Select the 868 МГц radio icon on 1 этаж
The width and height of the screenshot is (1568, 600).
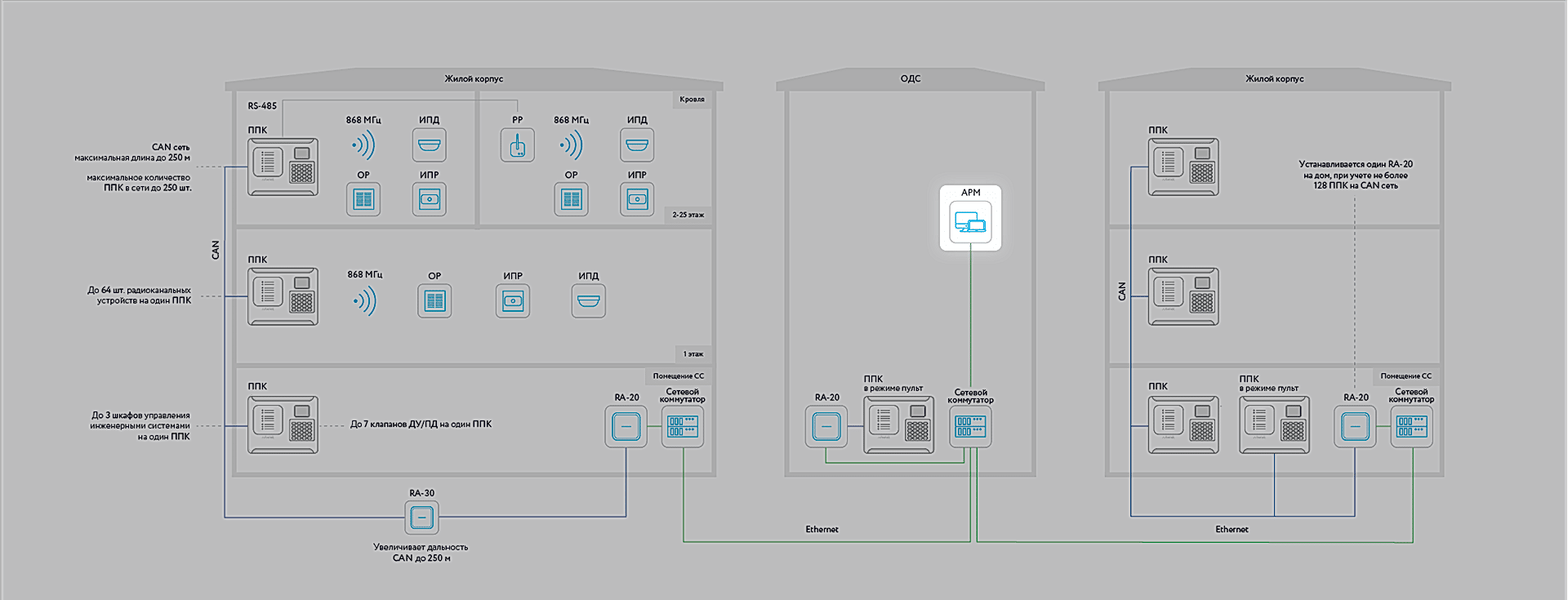tap(364, 301)
